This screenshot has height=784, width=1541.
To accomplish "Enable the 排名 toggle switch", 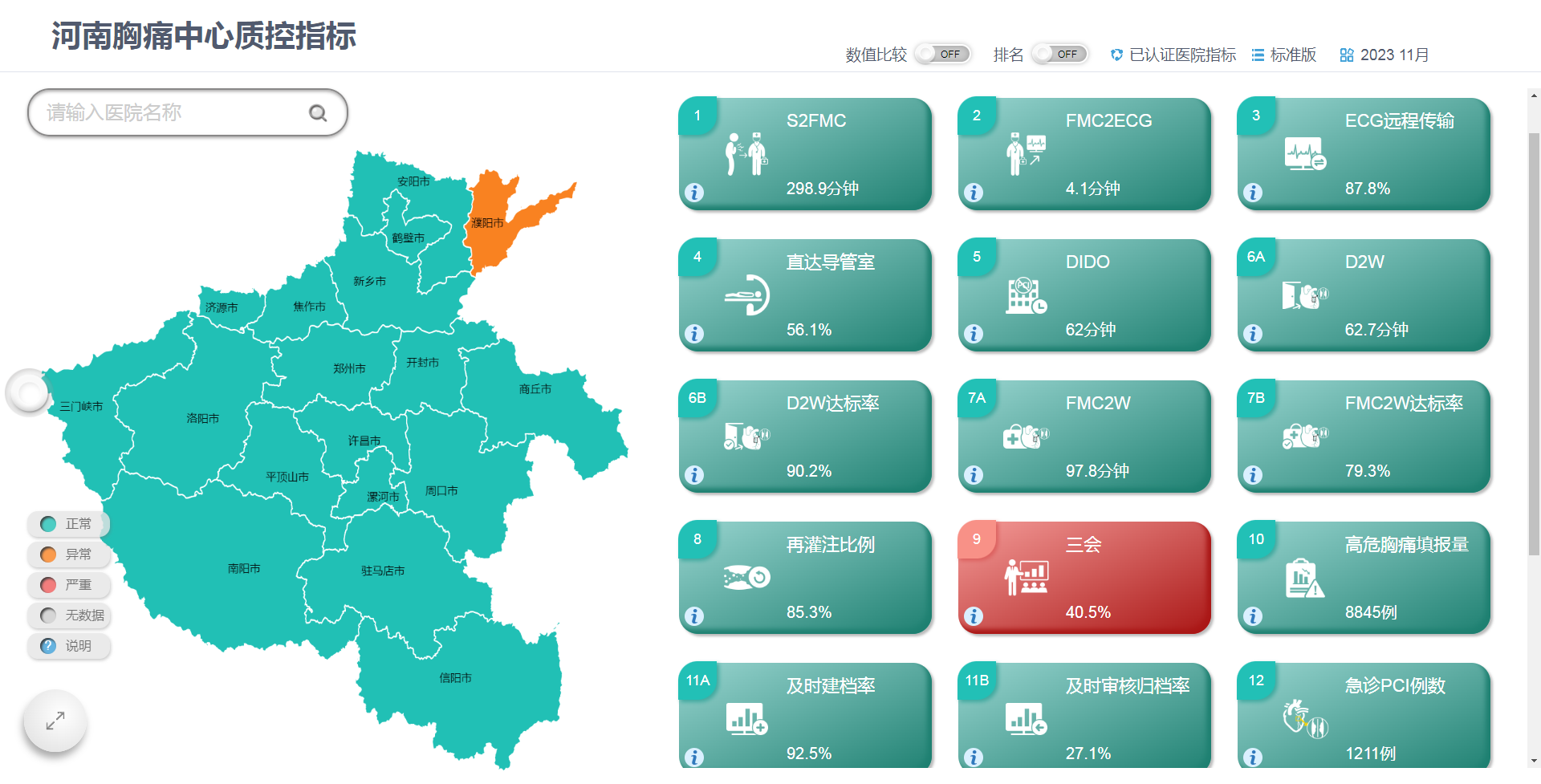I will [x=1059, y=54].
